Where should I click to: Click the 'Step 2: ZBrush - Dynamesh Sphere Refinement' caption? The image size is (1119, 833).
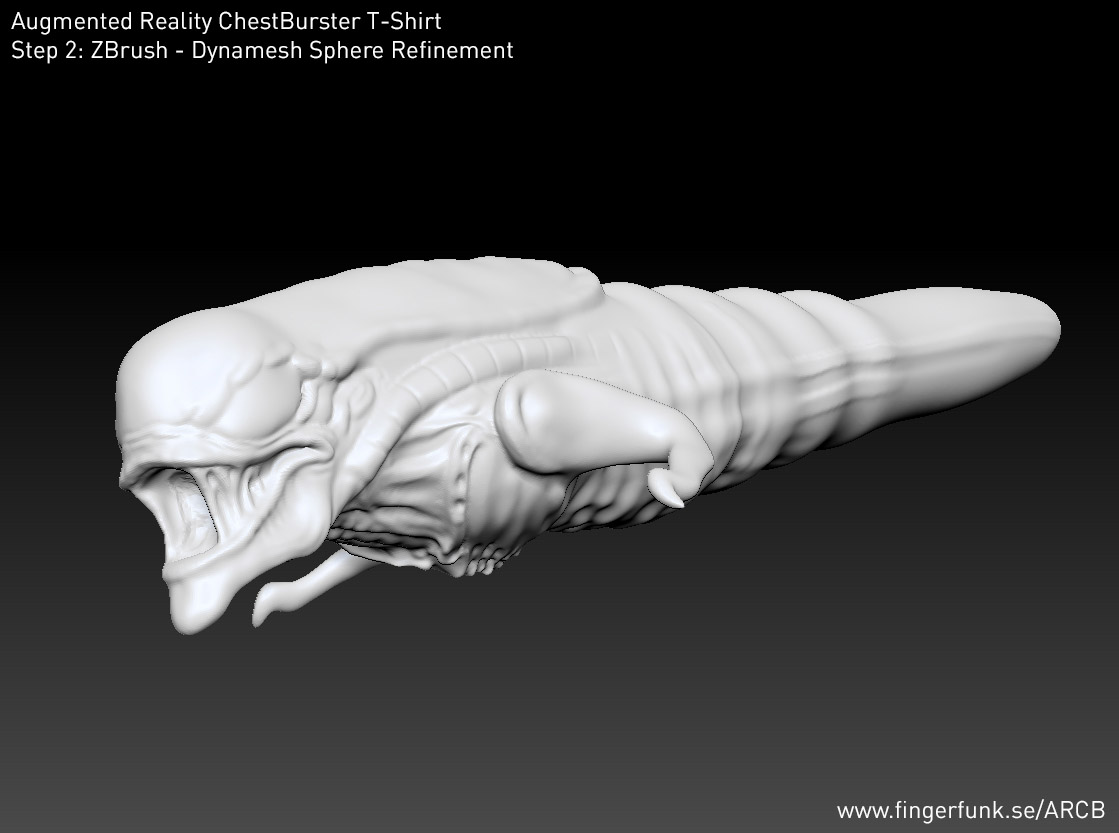(x=262, y=50)
